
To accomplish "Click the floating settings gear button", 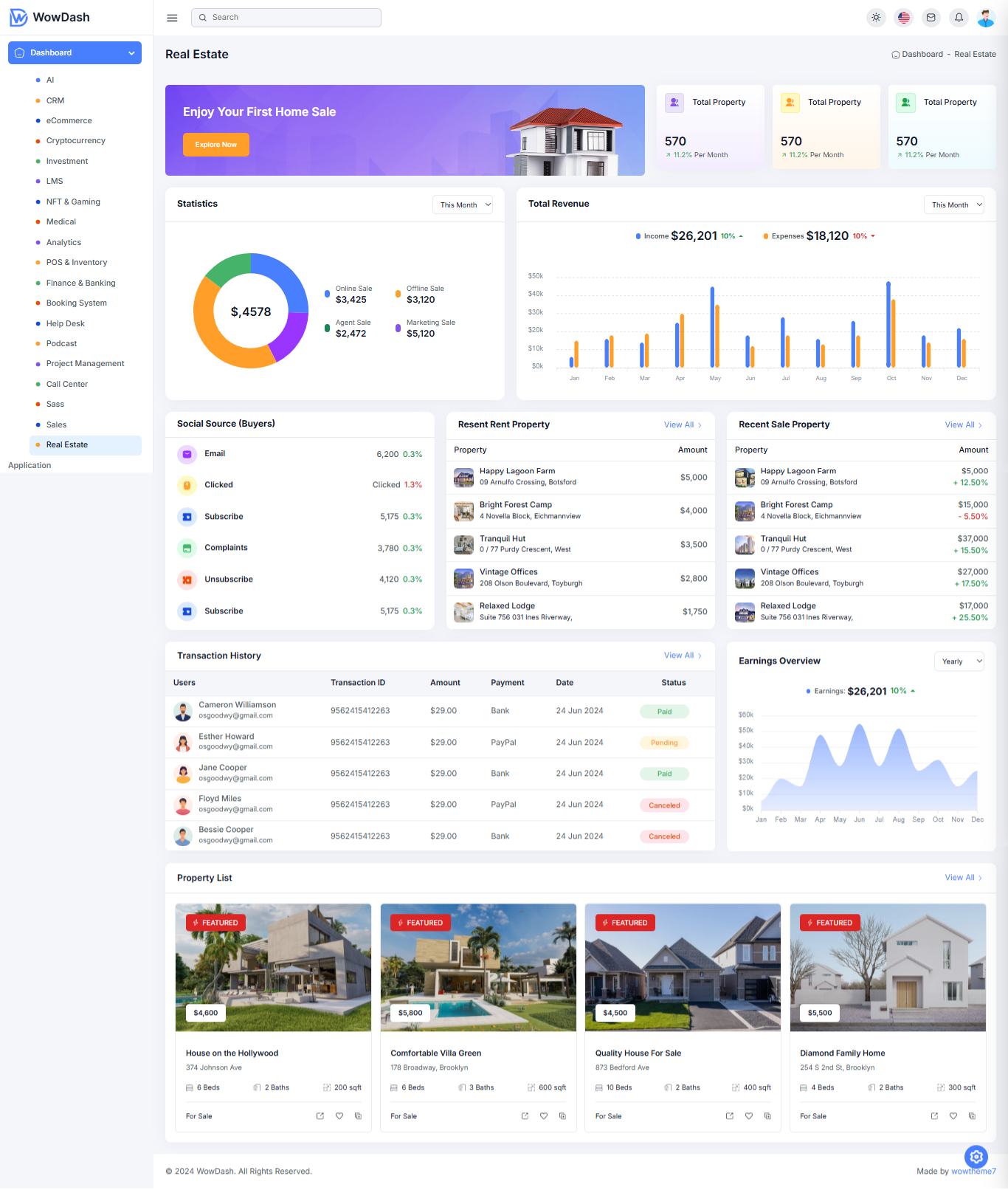I will click(x=976, y=1156).
